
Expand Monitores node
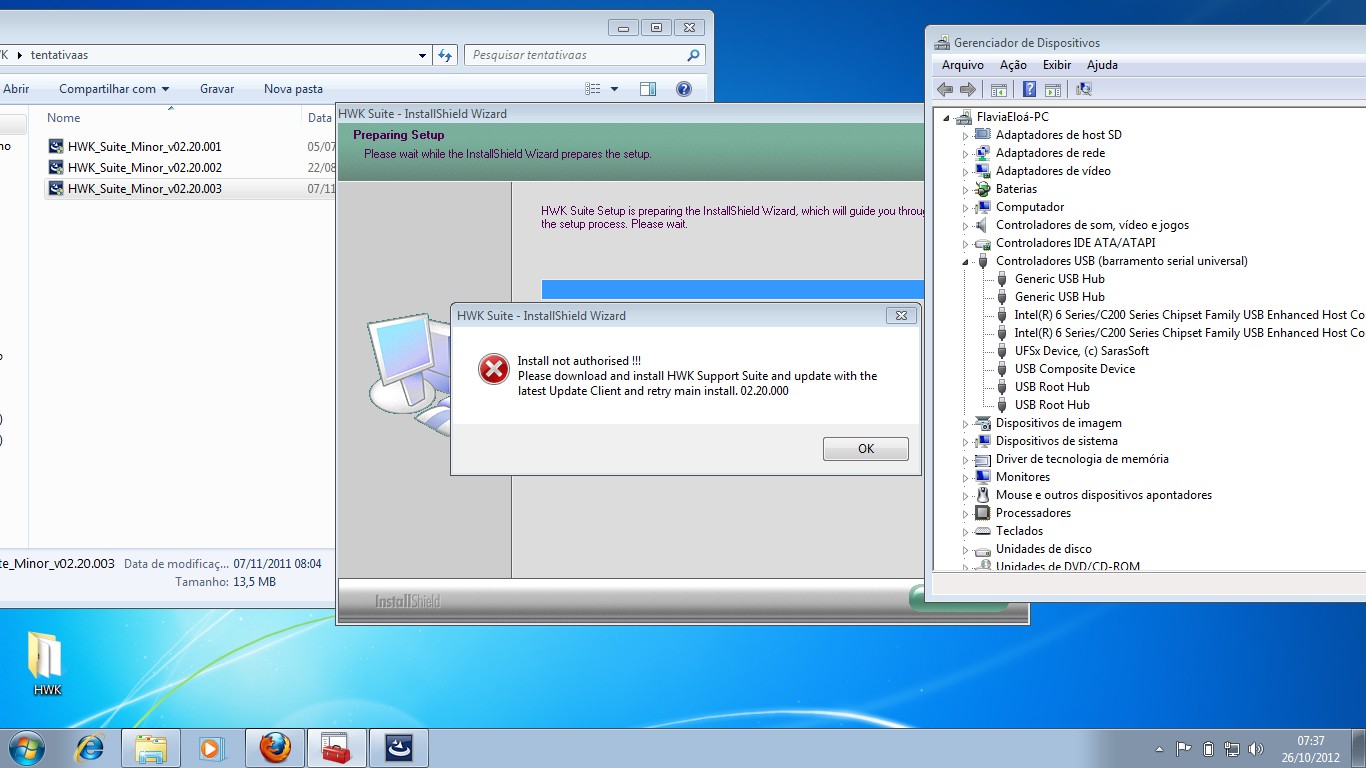pyautogui.click(x=966, y=477)
